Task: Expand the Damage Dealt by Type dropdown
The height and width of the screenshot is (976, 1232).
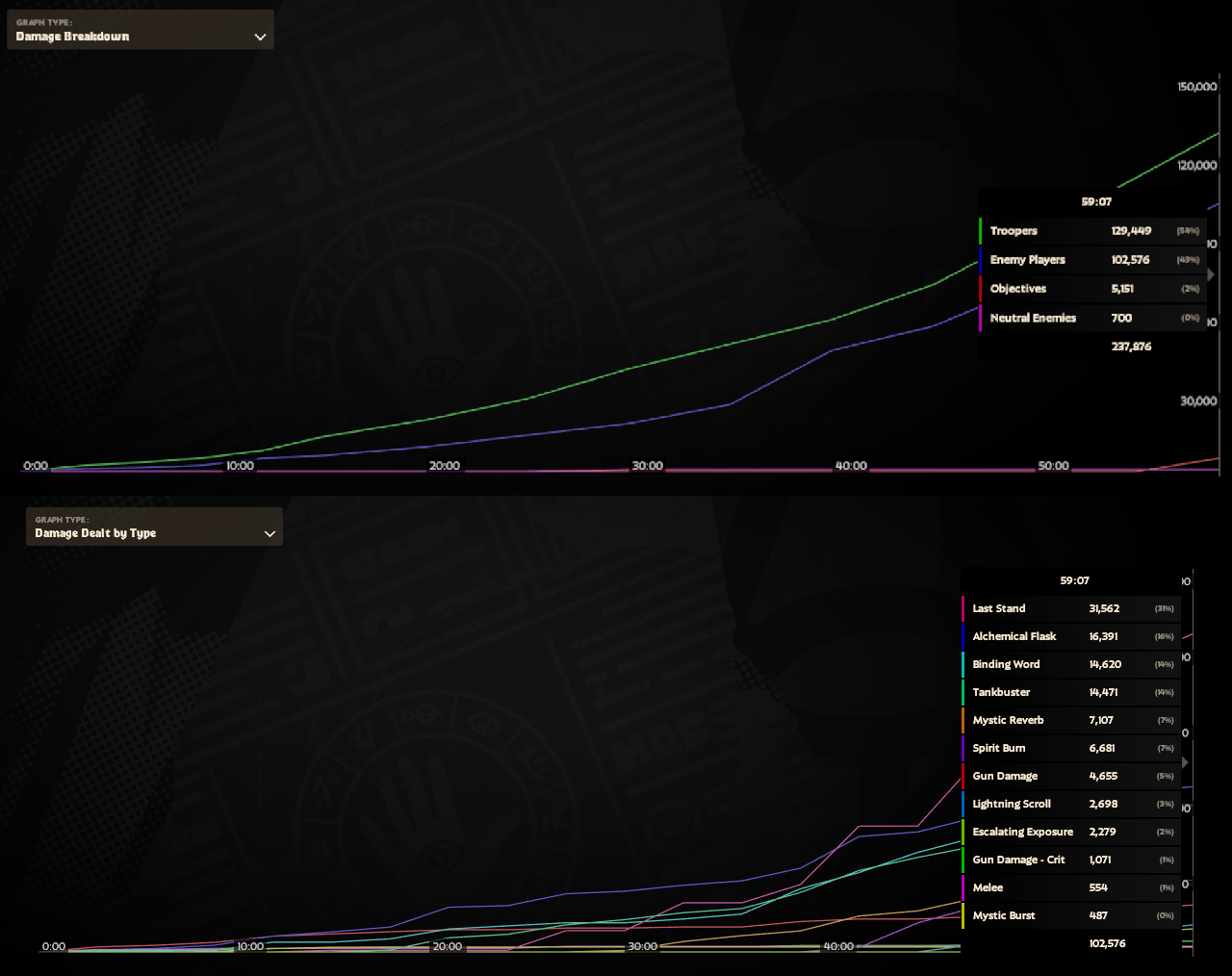Action: [x=154, y=527]
